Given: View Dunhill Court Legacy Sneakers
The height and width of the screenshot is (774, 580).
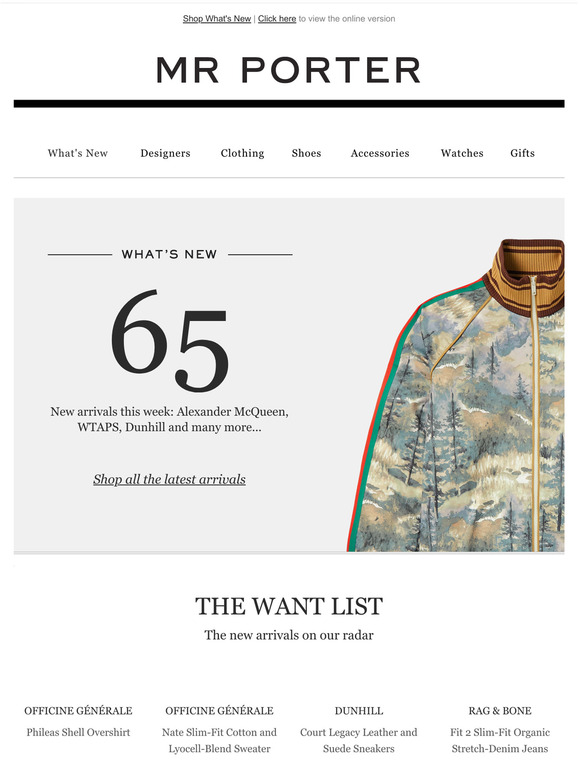Looking at the screenshot, I should point(359,740).
